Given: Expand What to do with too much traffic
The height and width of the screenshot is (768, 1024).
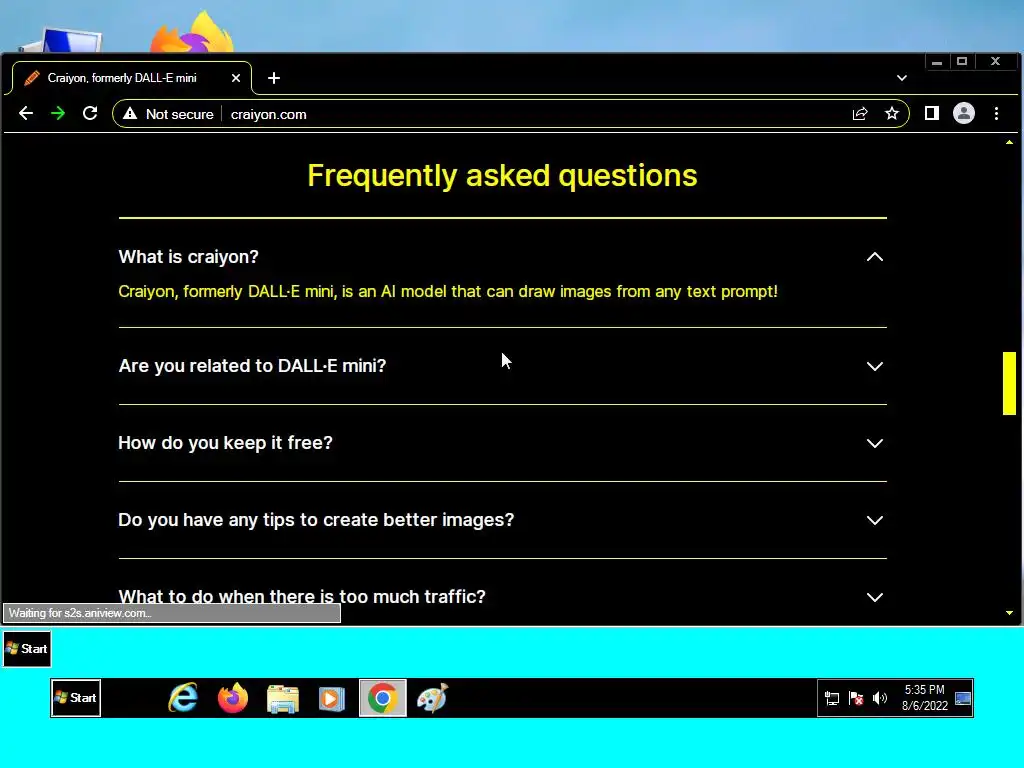Looking at the screenshot, I should (874, 598).
